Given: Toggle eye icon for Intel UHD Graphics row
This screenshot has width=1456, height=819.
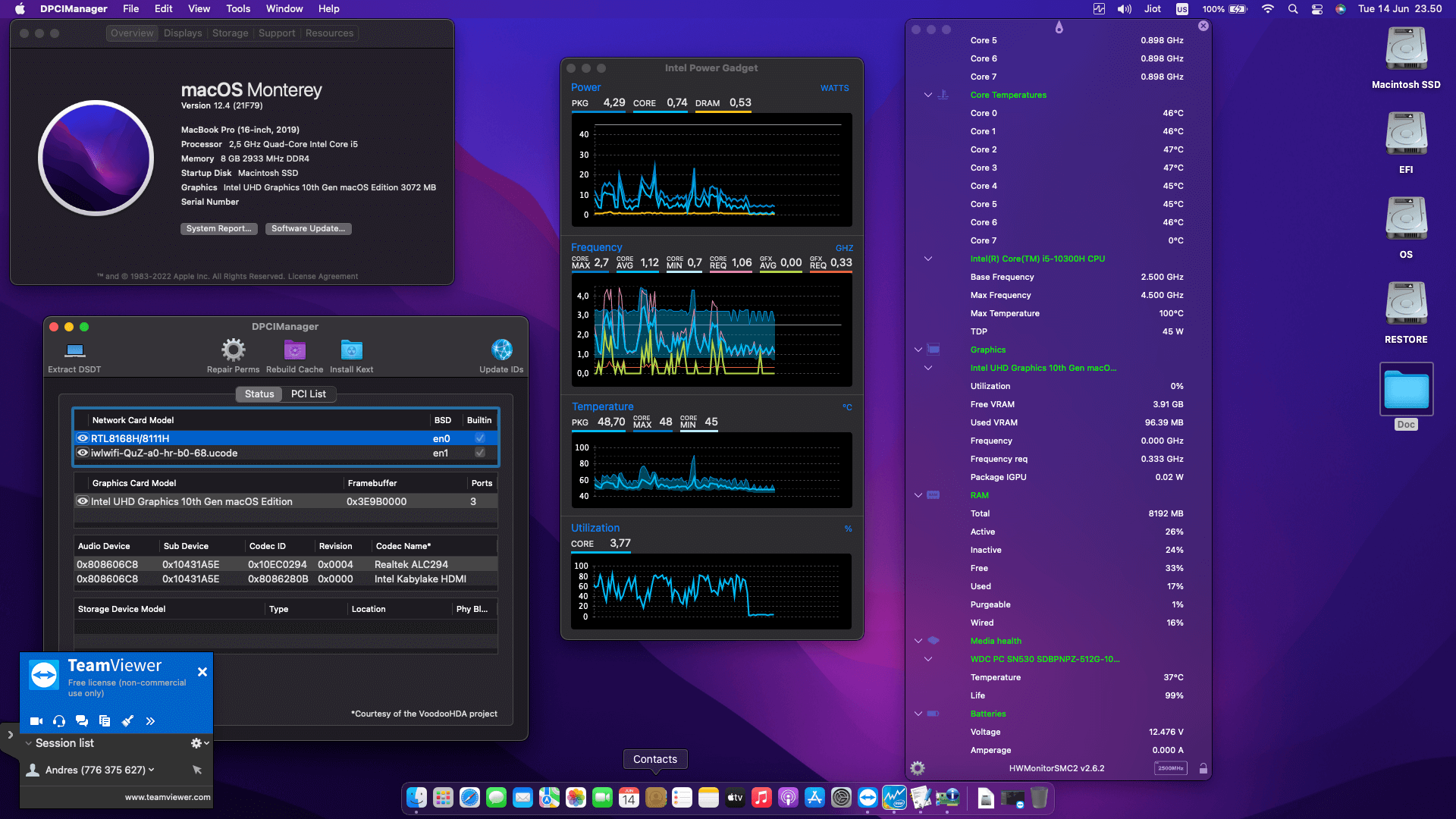Looking at the screenshot, I should 83,501.
